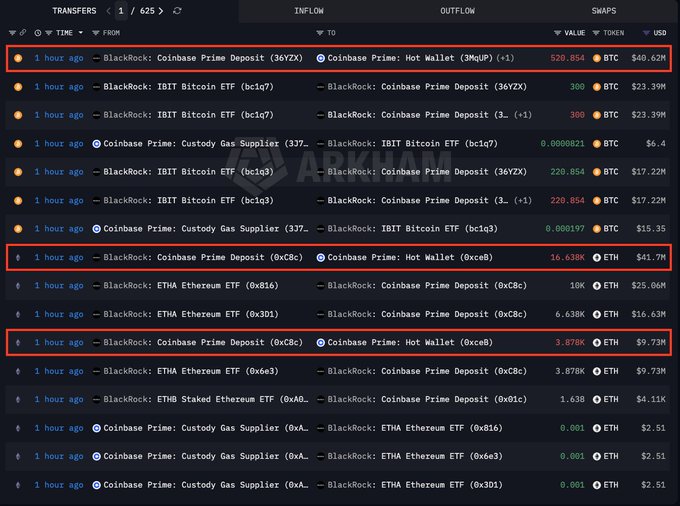The width and height of the screenshot is (680, 506).
Task: Open the FROM column filter
Action: tap(96, 33)
